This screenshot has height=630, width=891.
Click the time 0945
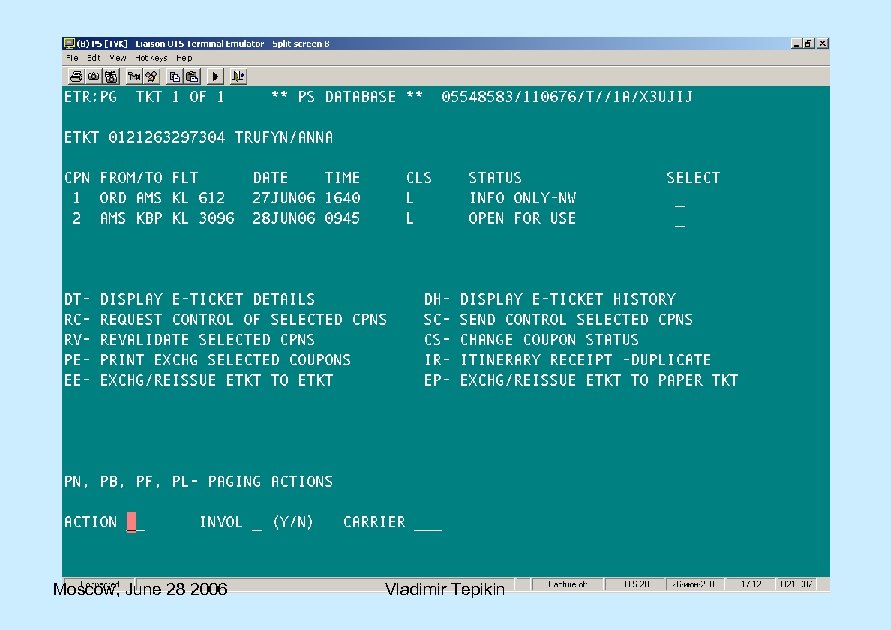coord(342,219)
